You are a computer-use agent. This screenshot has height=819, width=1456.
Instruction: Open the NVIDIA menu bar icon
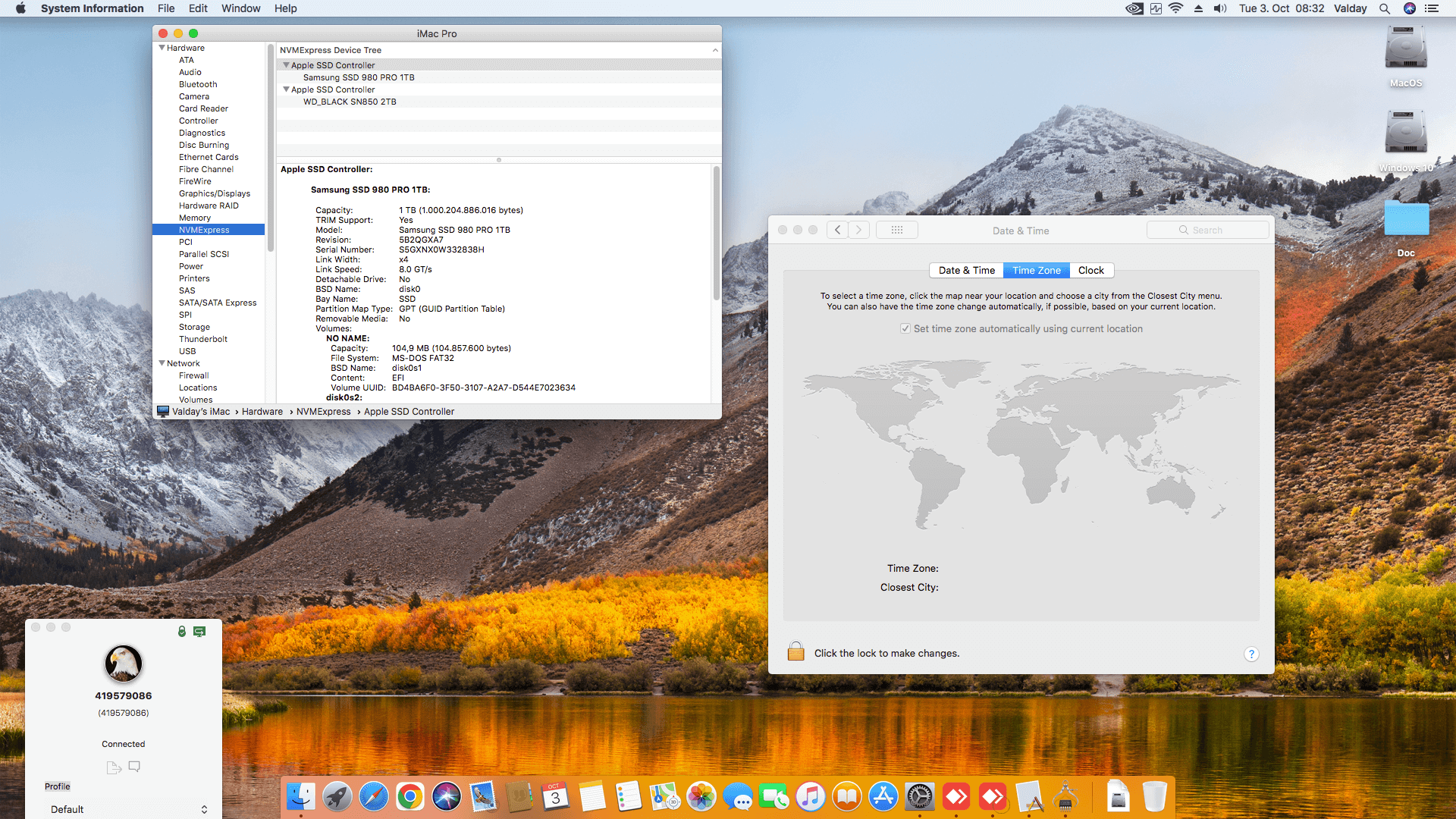(x=1134, y=8)
